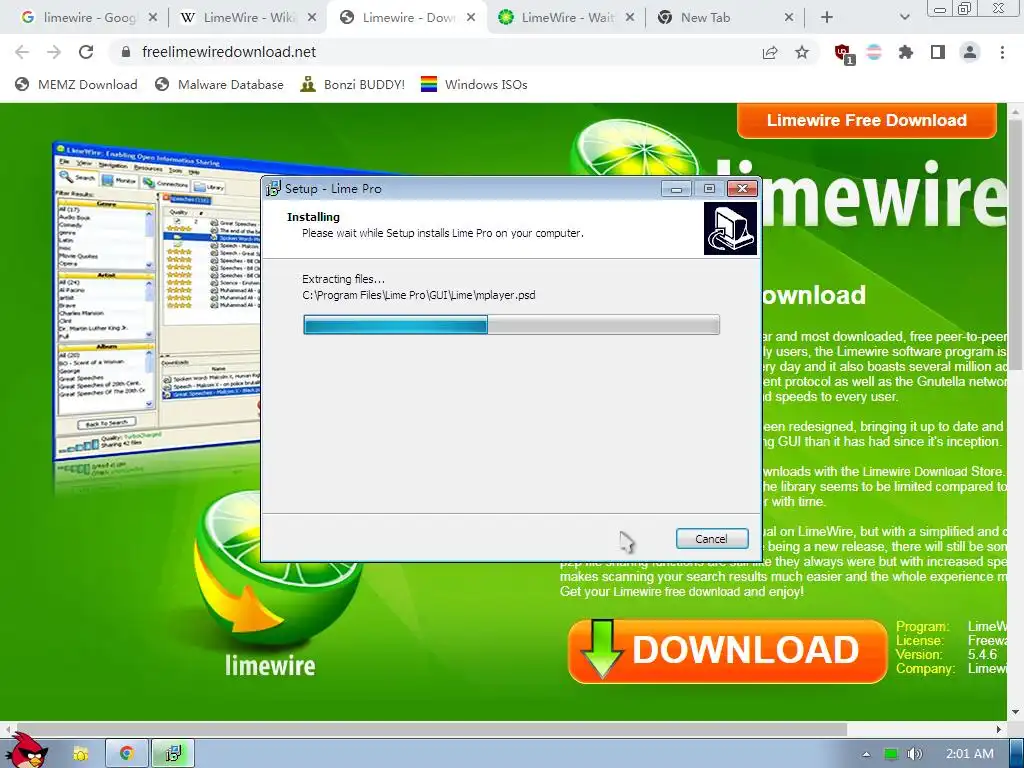Click the installation progress bar
1024x768 pixels.
(511, 325)
